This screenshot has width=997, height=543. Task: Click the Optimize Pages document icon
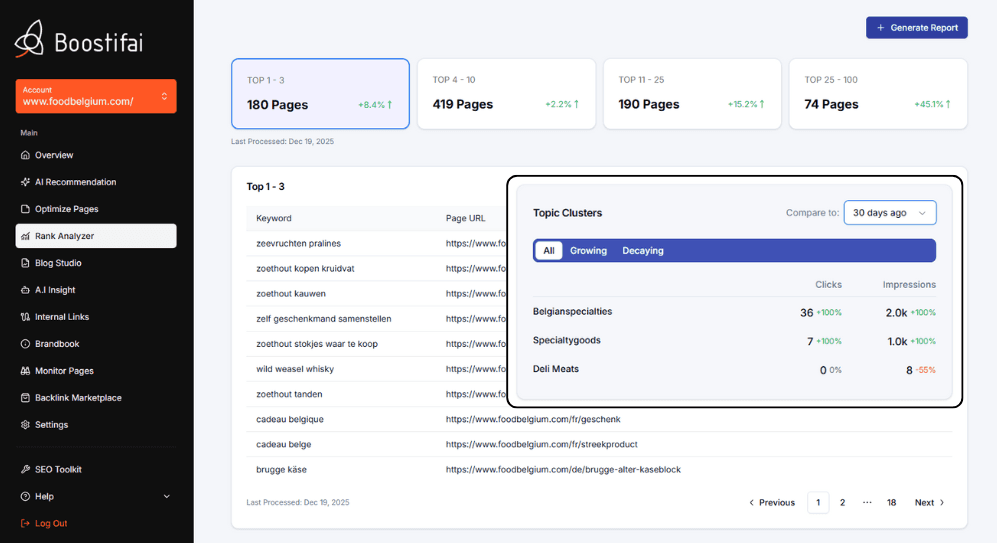25,209
